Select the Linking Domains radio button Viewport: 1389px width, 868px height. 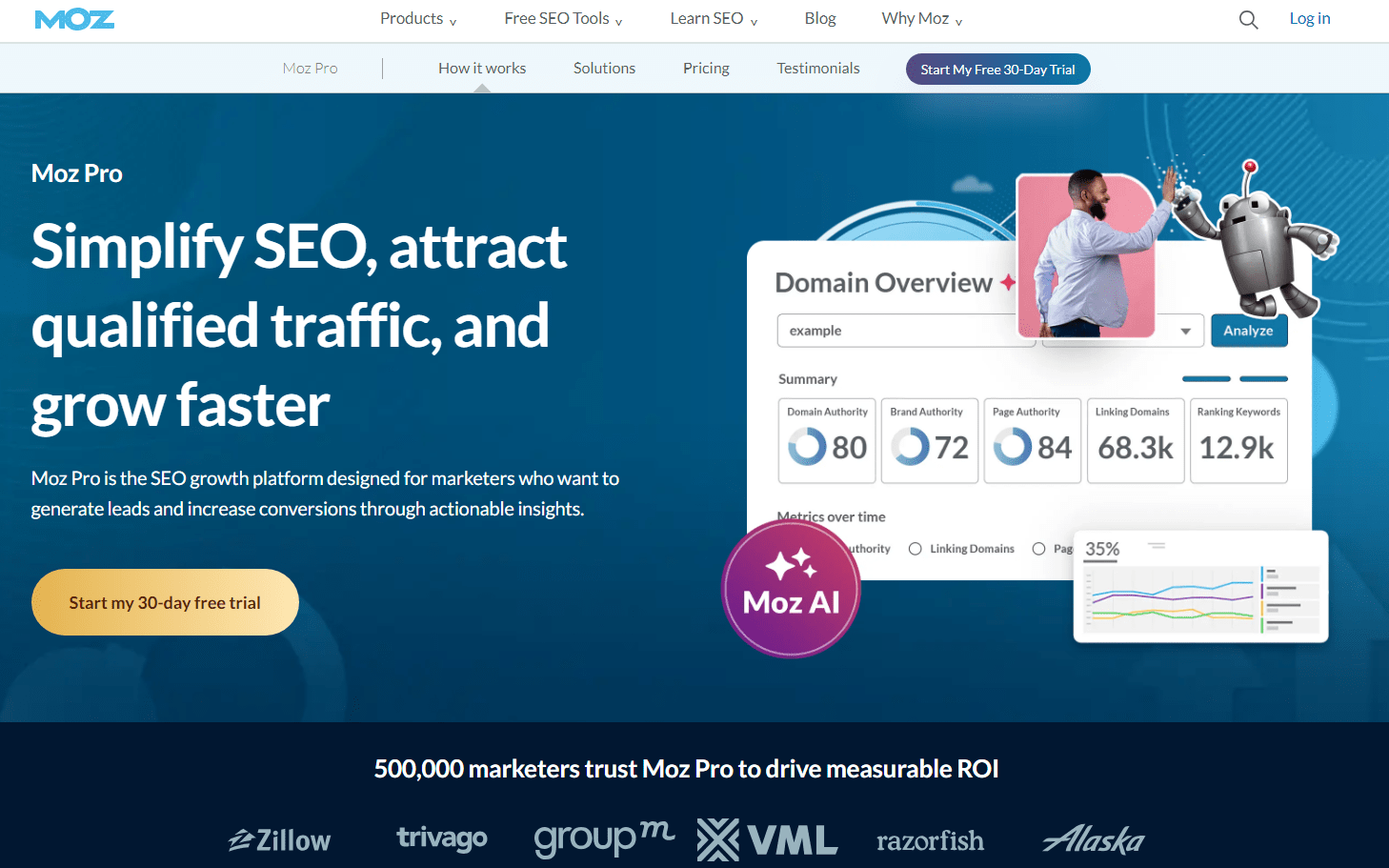[x=915, y=549]
